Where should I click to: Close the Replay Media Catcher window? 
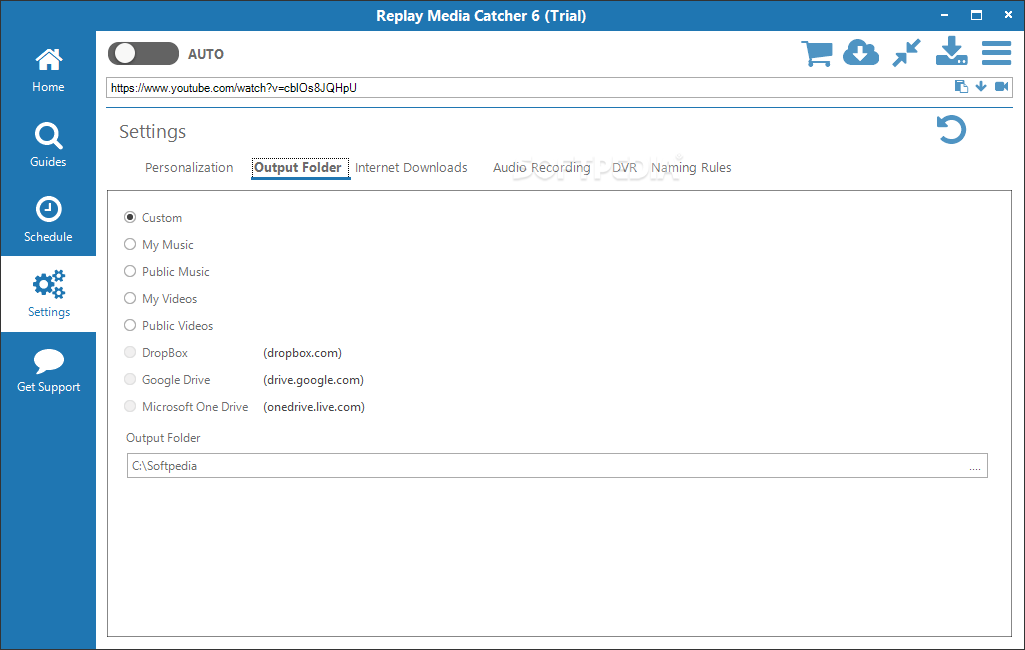click(x=1008, y=15)
